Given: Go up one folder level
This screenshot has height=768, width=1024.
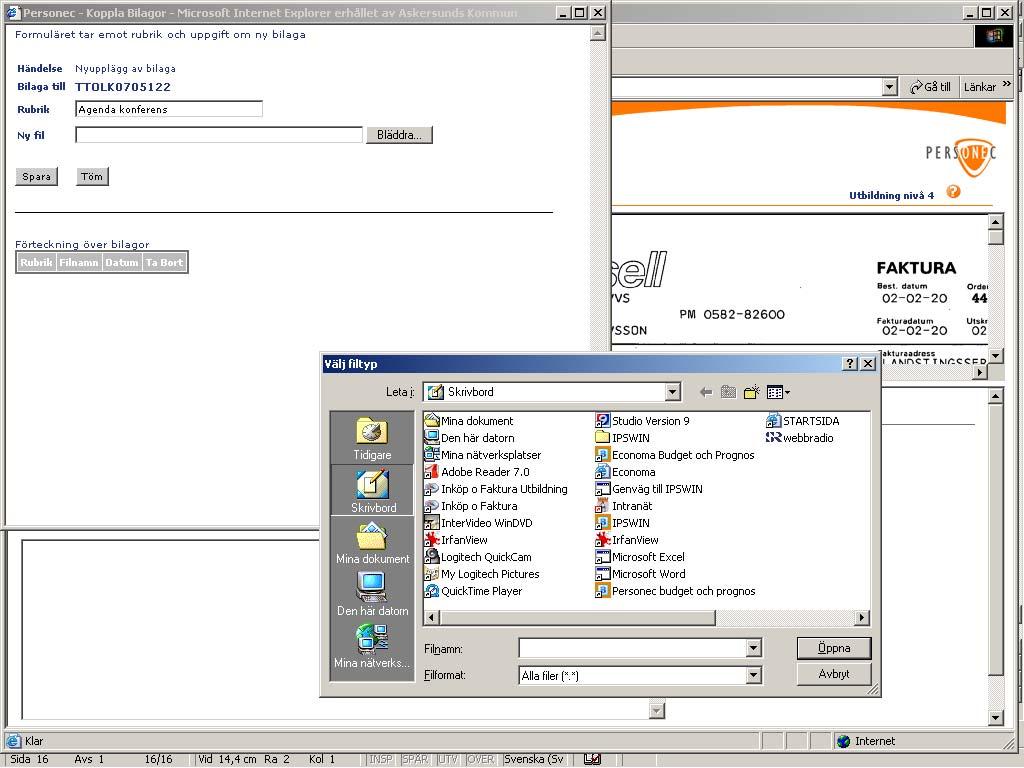Looking at the screenshot, I should point(728,392).
